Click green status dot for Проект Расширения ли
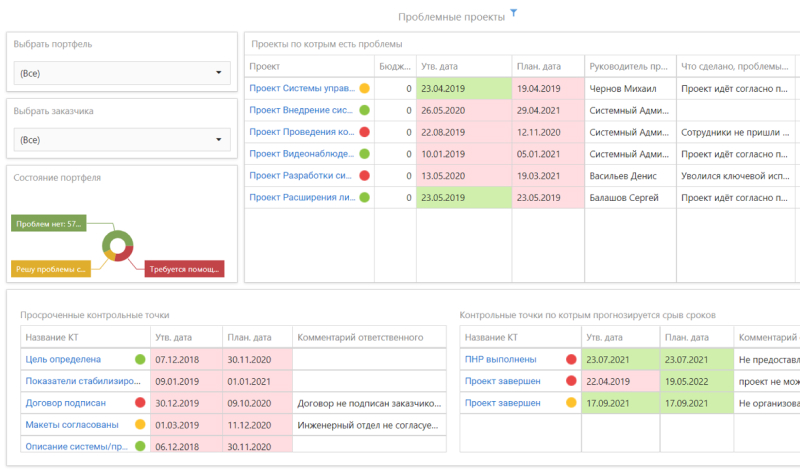Screen dimensions: 800x470 pos(365,197)
